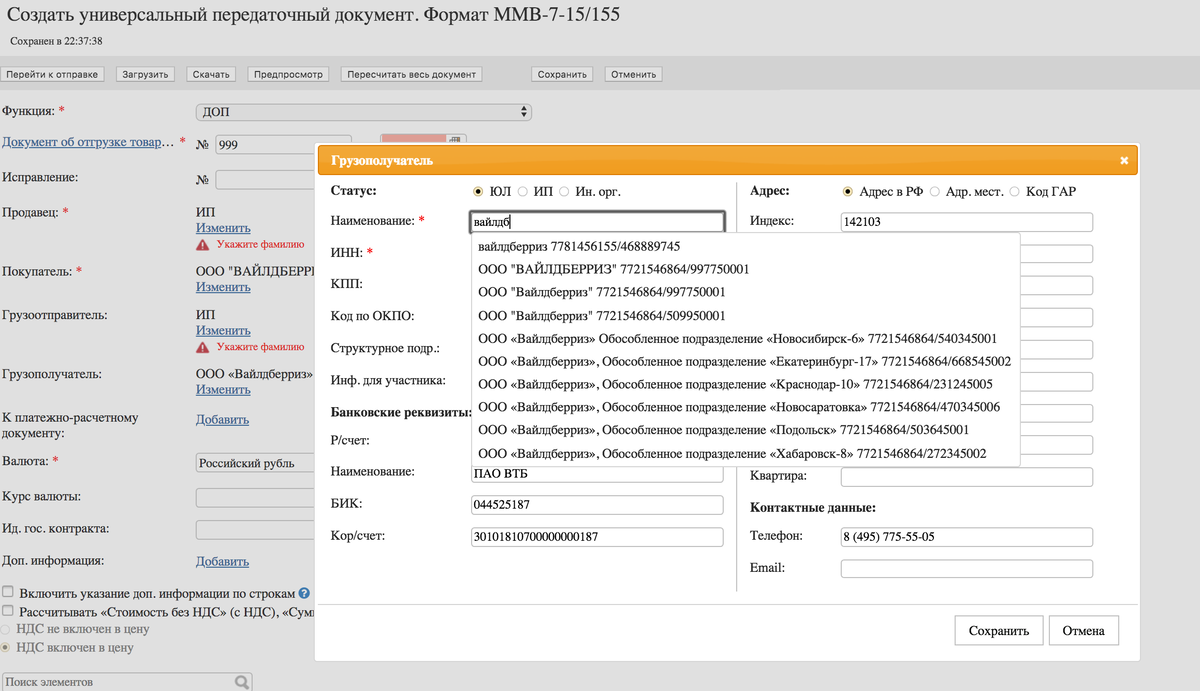Select the ИП status radio button
This screenshot has width=1200, height=691.
[x=522, y=191]
